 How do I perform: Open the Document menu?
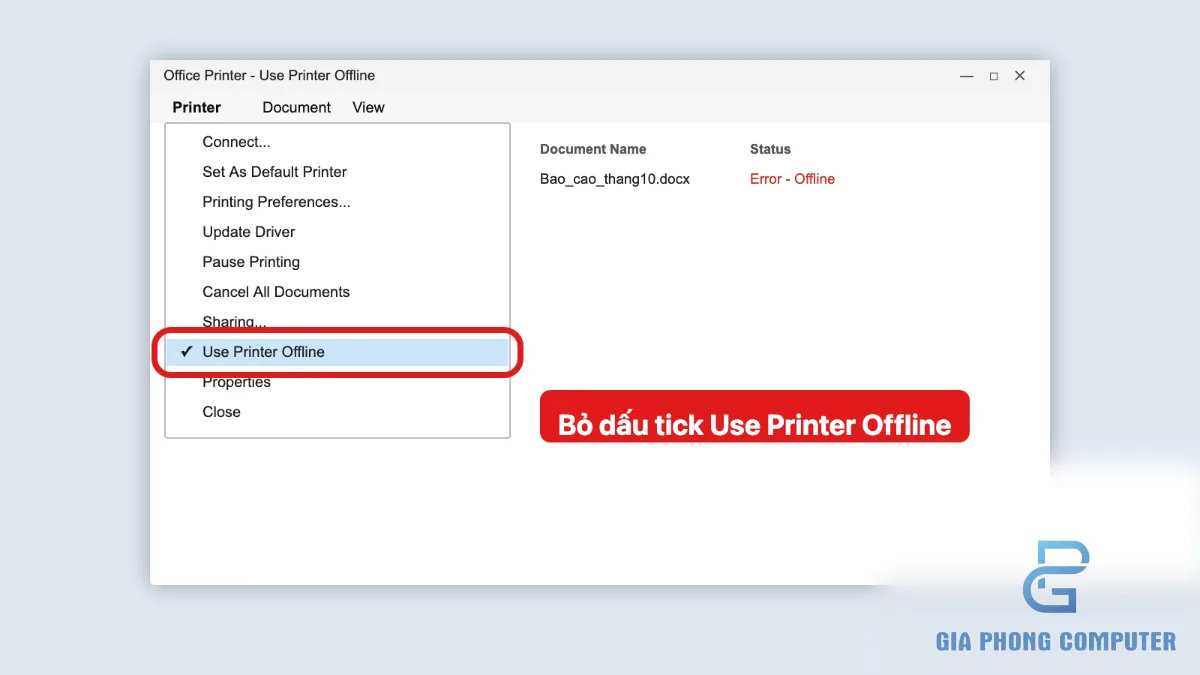pyautogui.click(x=296, y=107)
